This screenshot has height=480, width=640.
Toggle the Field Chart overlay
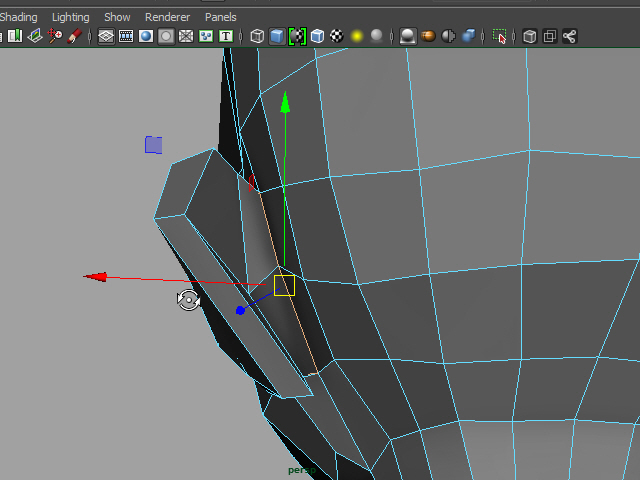coord(186,36)
